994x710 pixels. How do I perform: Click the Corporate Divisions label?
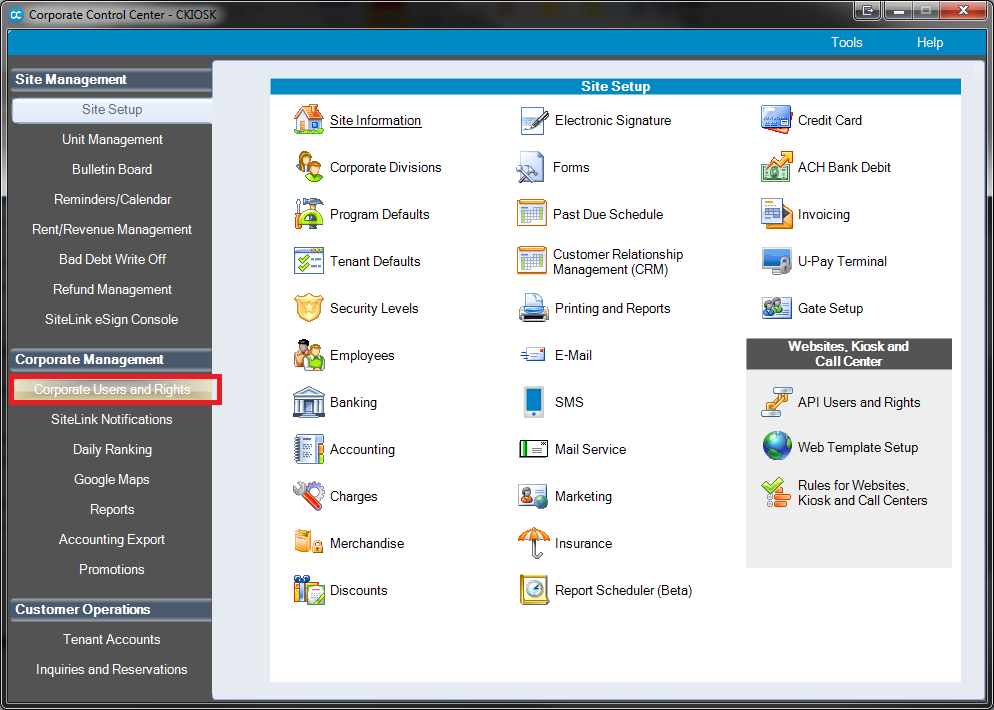click(x=385, y=167)
